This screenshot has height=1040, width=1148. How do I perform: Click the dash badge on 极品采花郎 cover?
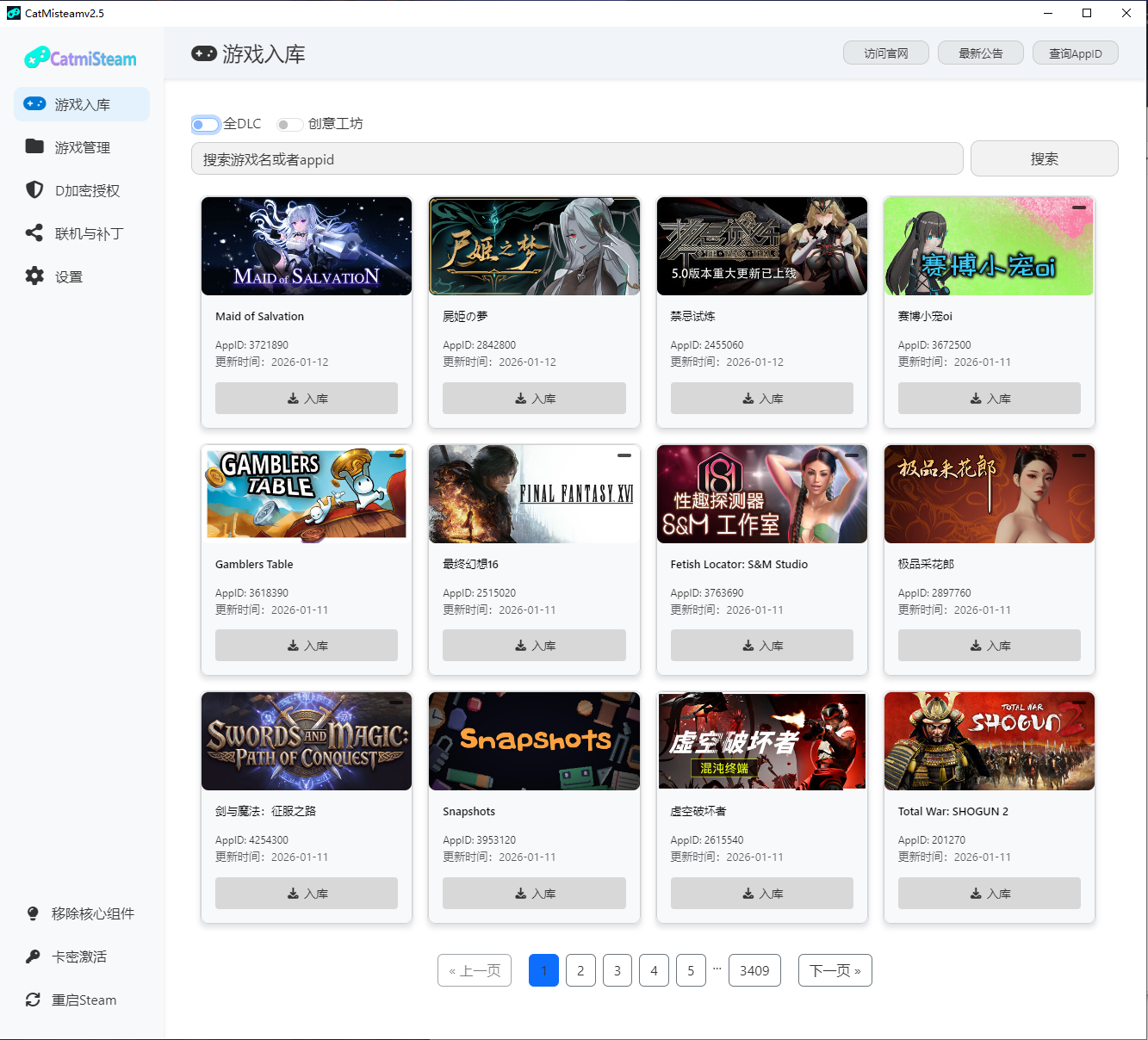1078,455
